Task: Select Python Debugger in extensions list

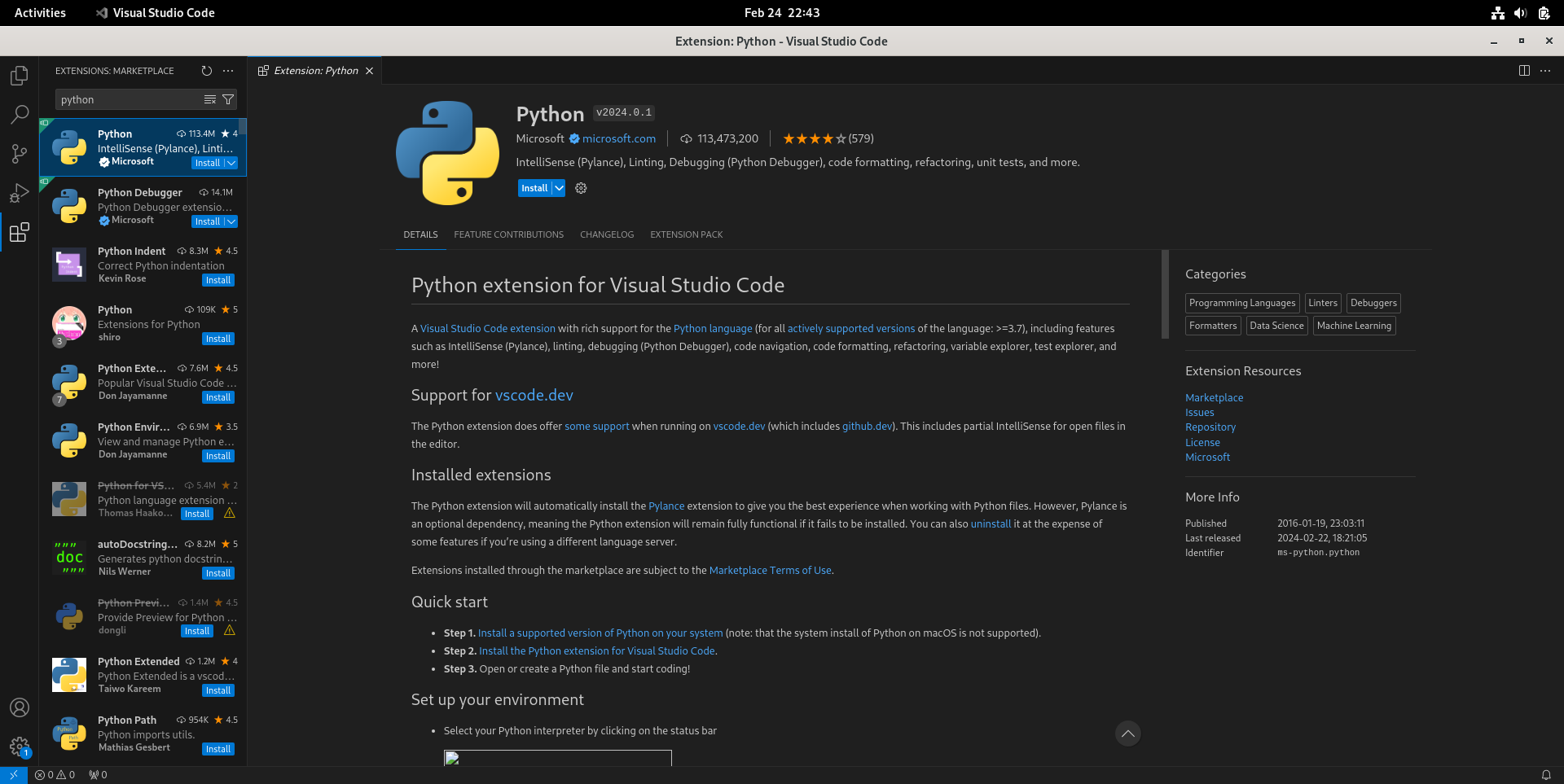Action: [x=143, y=206]
